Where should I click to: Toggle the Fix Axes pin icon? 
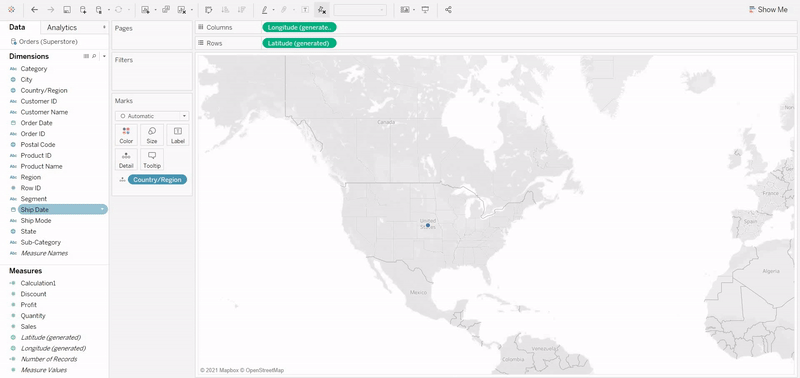pyautogui.click(x=321, y=10)
